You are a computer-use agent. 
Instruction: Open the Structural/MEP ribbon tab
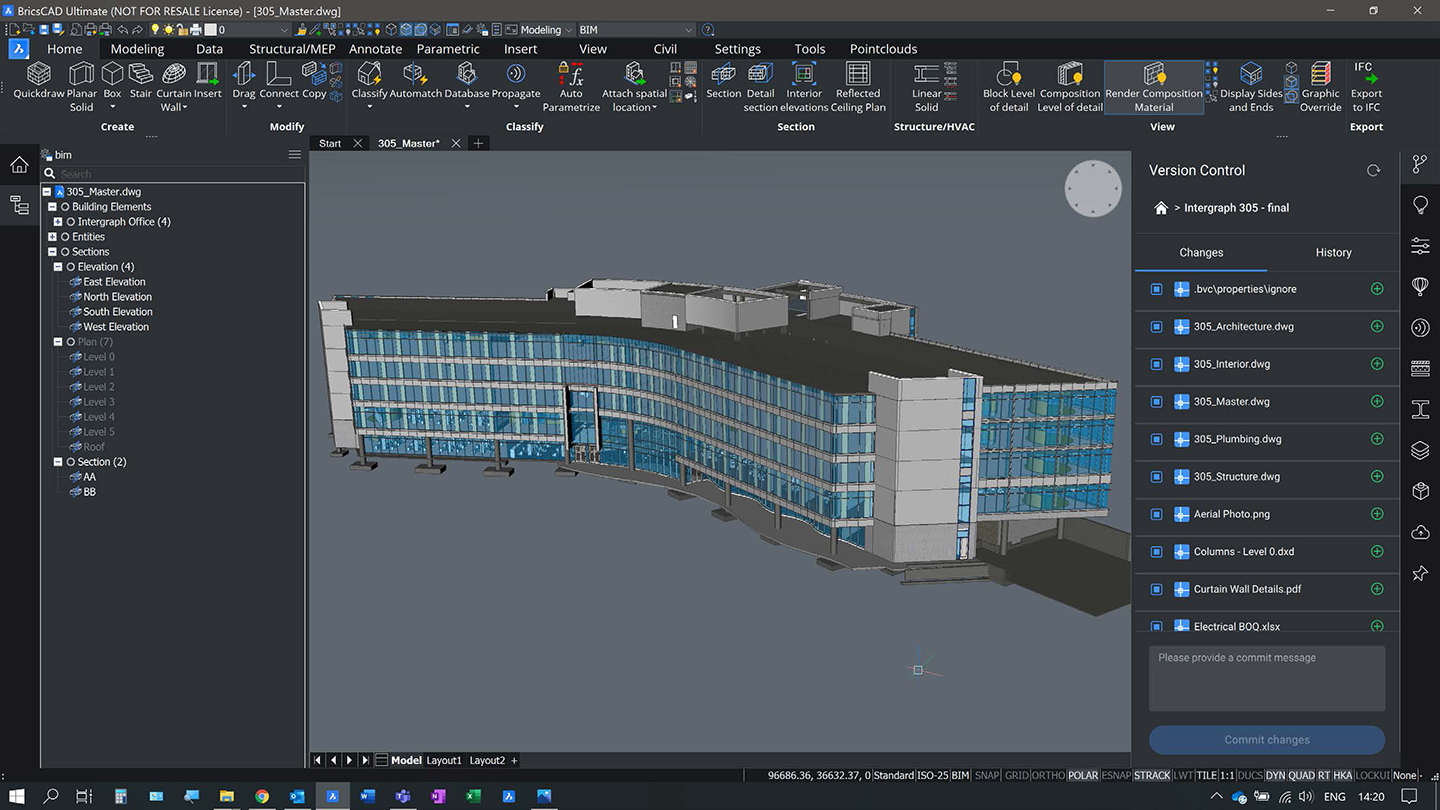click(292, 49)
